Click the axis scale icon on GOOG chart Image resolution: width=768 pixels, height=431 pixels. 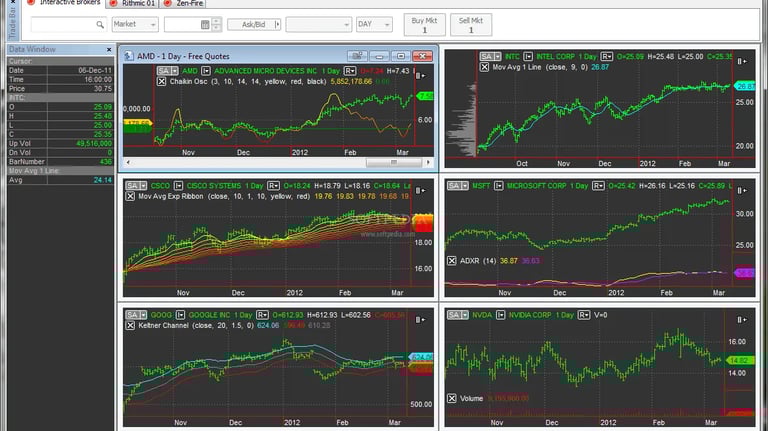pyautogui.click(x=420, y=320)
